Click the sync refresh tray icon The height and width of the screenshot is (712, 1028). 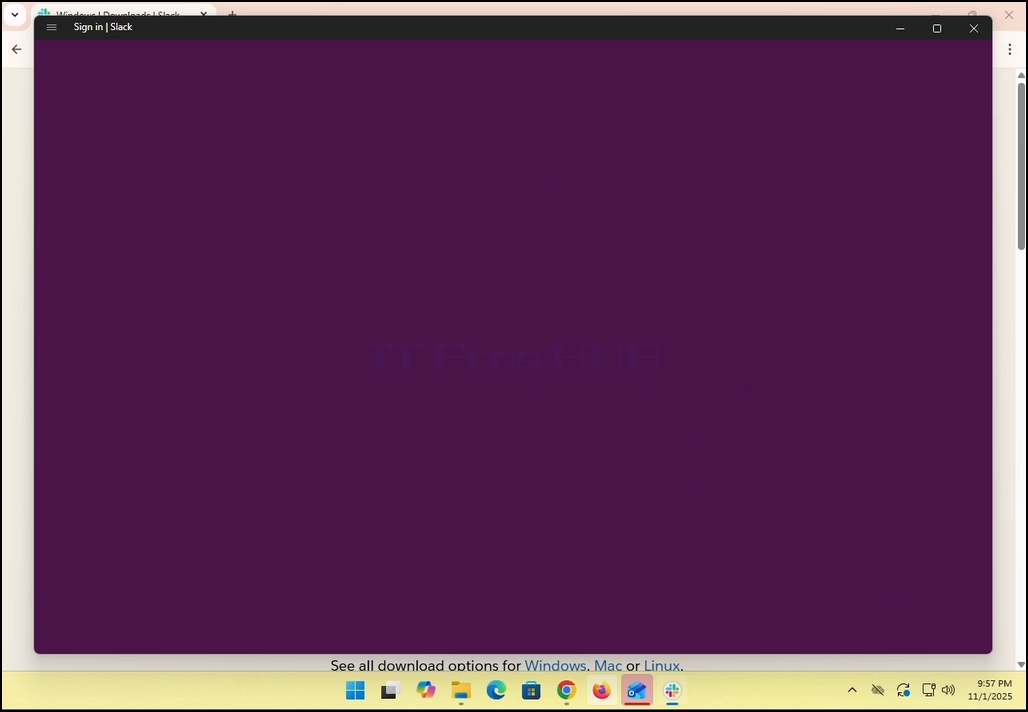tap(903, 690)
